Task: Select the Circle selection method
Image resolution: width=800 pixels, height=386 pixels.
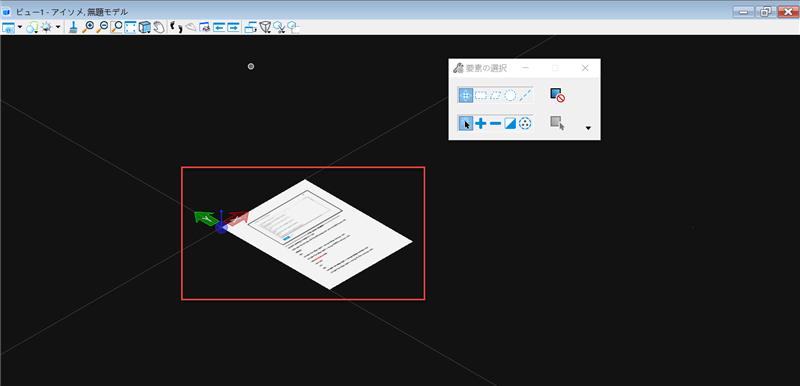Action: (510, 95)
